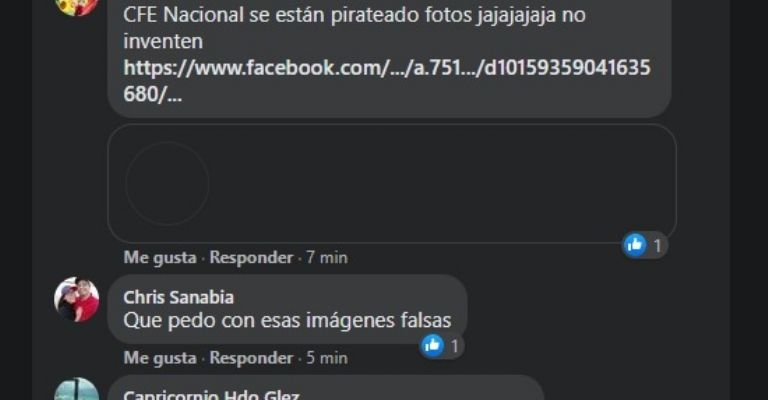
Task: Click the circular placeholder in the link preview
Action: tap(168, 184)
